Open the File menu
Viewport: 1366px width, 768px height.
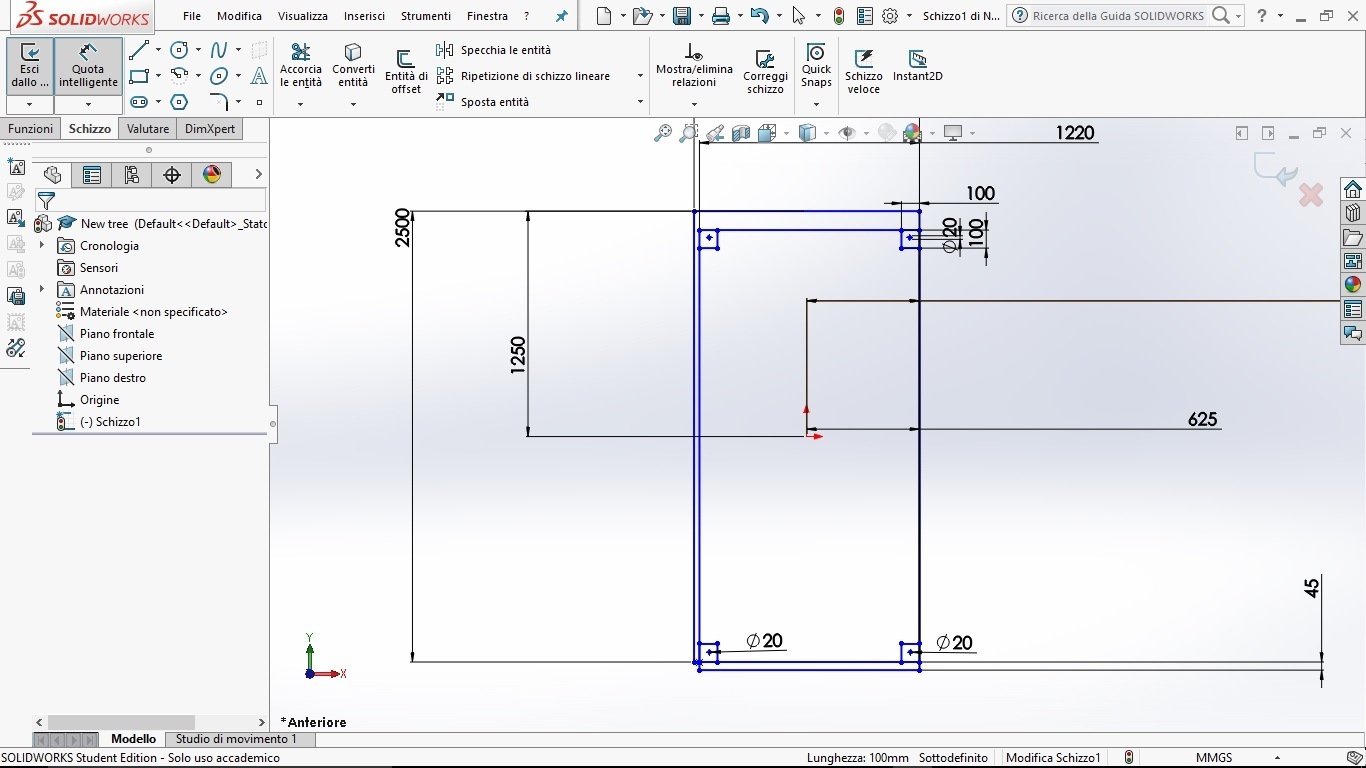pyautogui.click(x=192, y=16)
